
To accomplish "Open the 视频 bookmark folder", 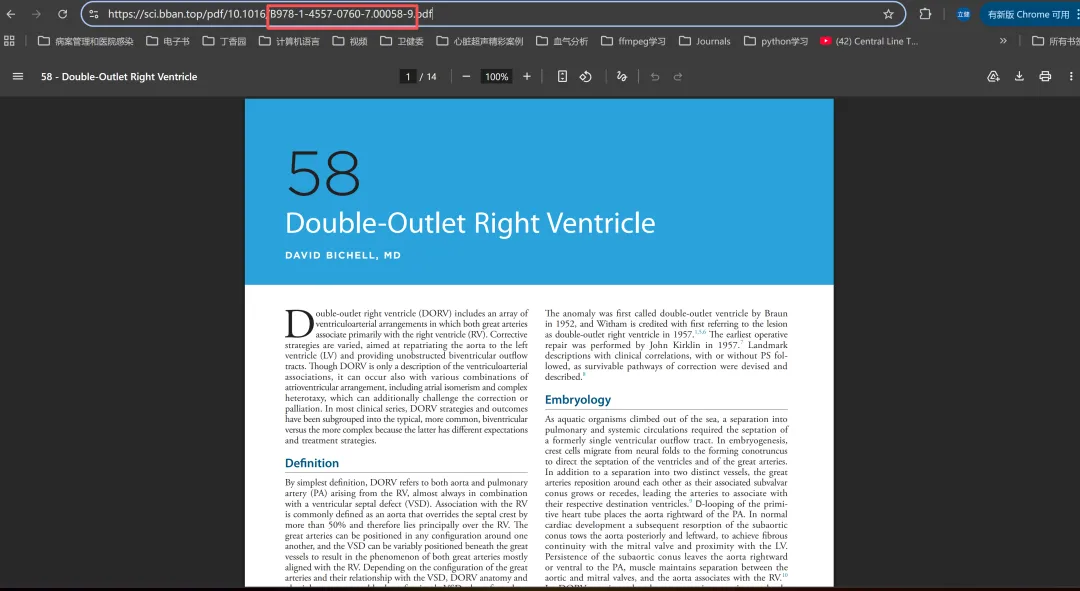I will click(350, 41).
